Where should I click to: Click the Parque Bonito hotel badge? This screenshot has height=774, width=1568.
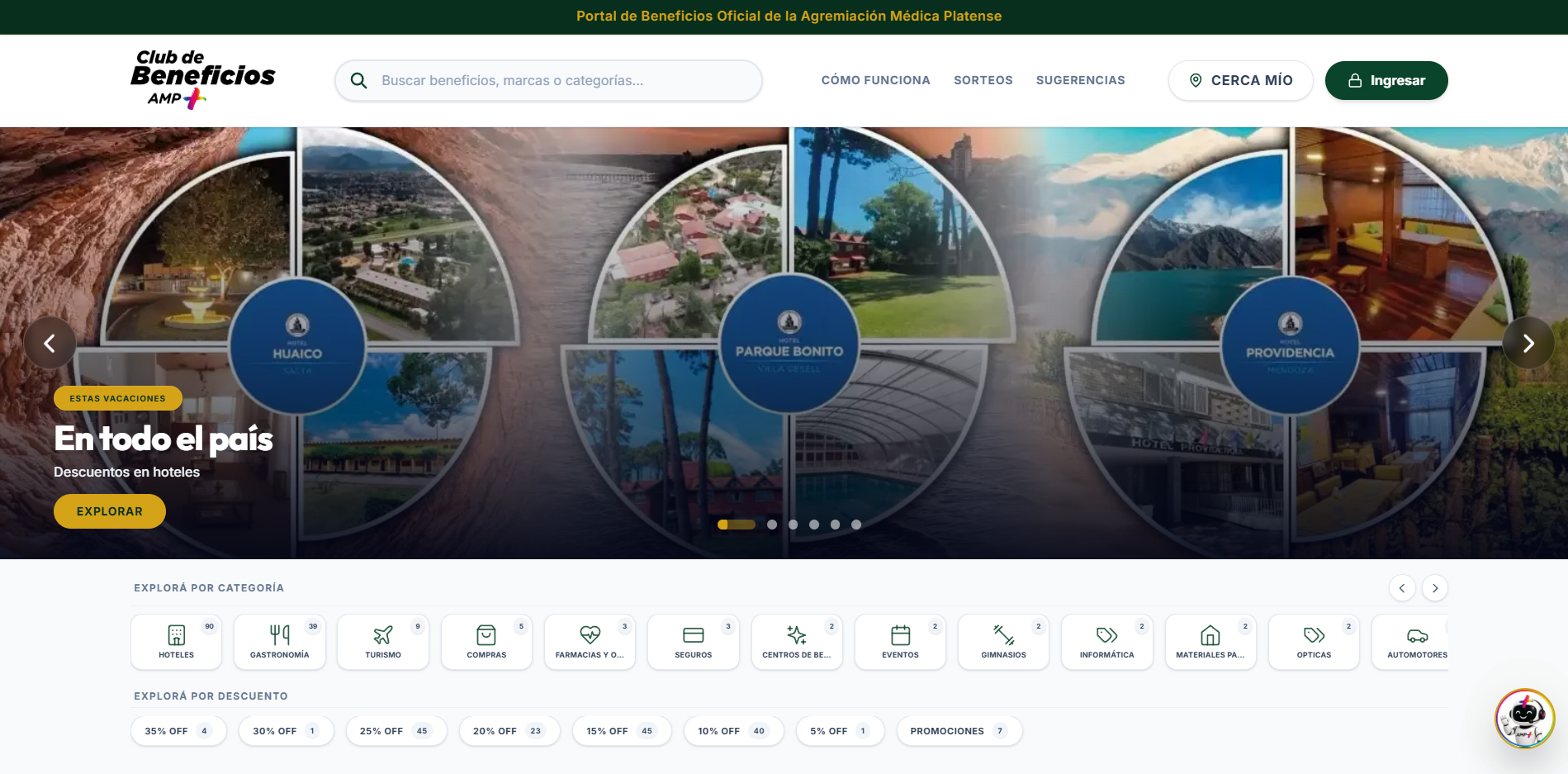point(789,343)
